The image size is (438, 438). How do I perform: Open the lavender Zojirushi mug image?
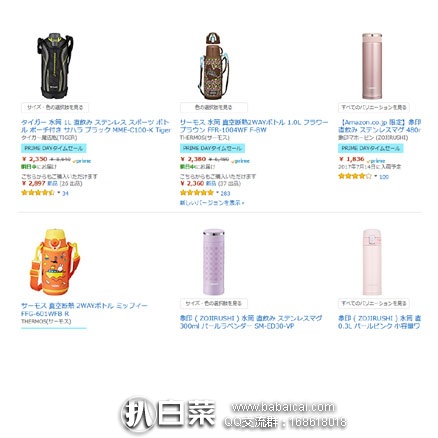[213, 262]
